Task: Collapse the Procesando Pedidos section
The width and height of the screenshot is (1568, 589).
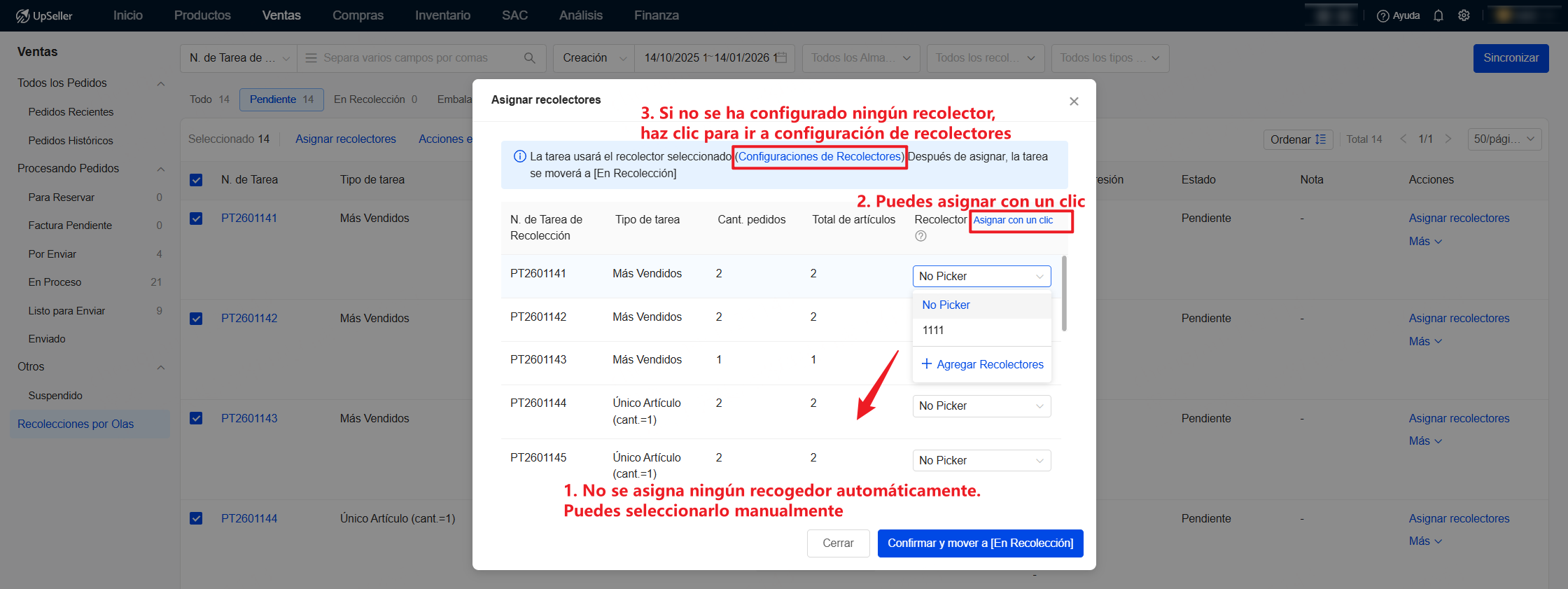Action: [x=161, y=169]
